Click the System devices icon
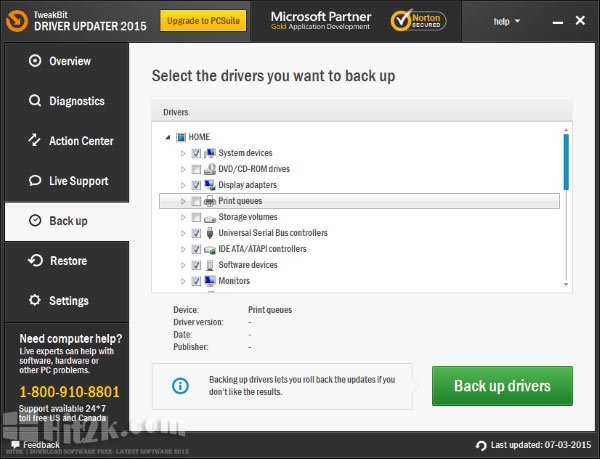The width and height of the screenshot is (600, 459). coord(210,153)
